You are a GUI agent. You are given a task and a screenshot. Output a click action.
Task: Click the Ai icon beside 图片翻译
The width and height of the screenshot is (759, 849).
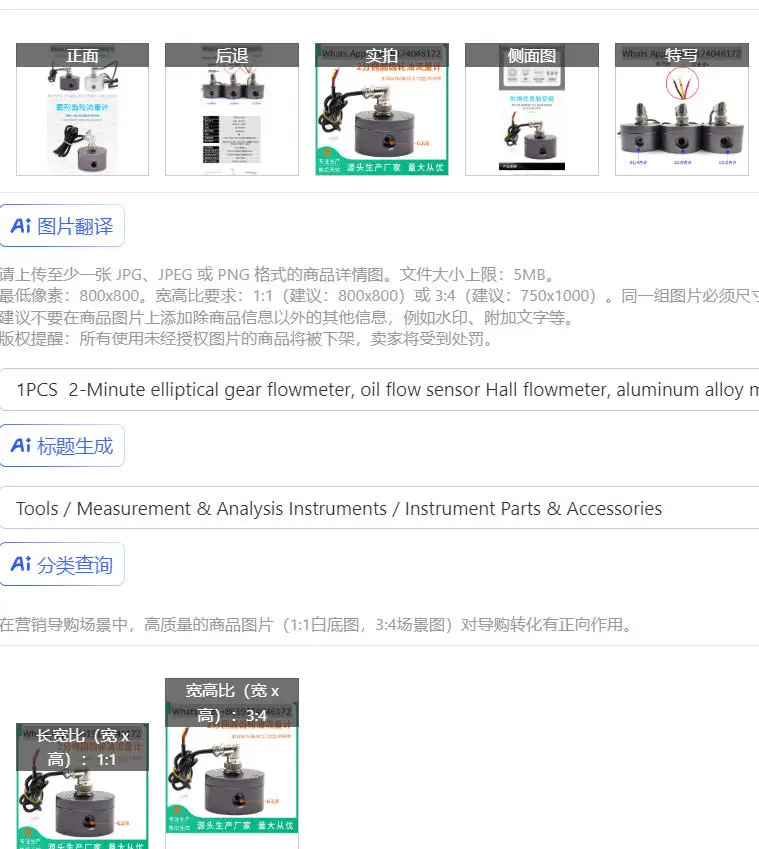tap(21, 225)
